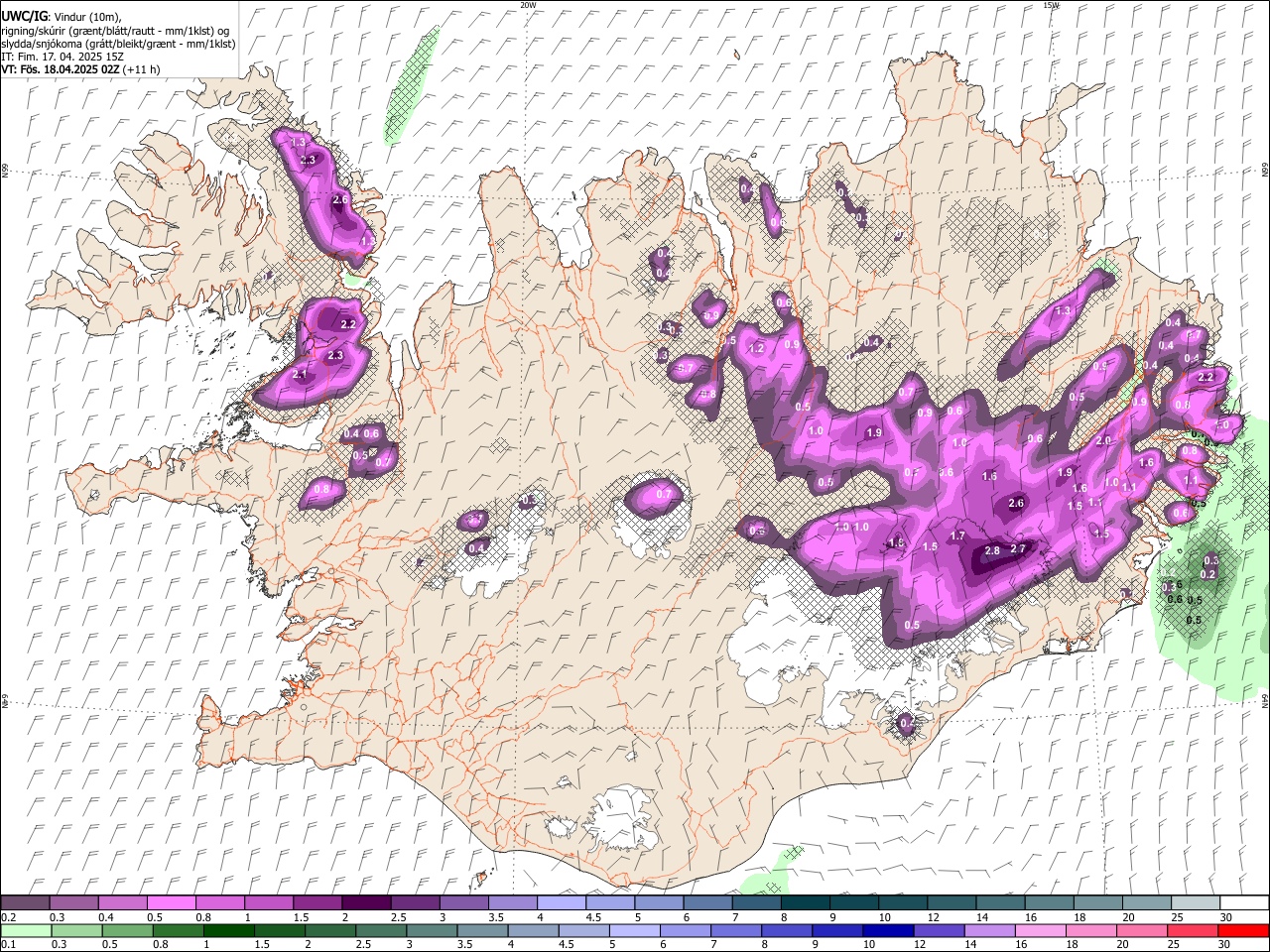Click the bright pink 0.5 snow legend swatch
The image size is (1270, 952).
(x=170, y=902)
